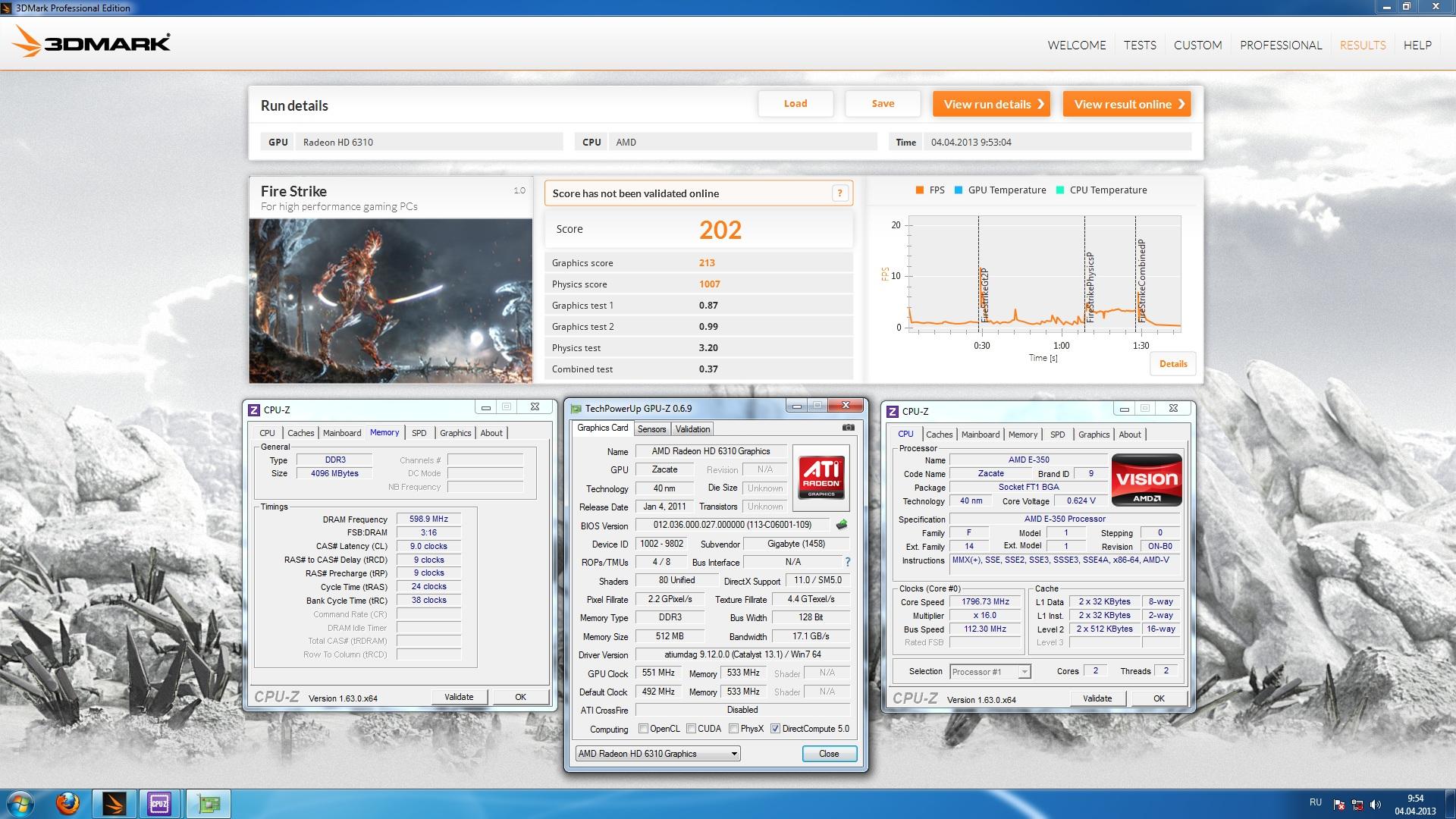Switch to 3DMark in the taskbar
Screen dimensions: 1456x819
(x=115, y=804)
